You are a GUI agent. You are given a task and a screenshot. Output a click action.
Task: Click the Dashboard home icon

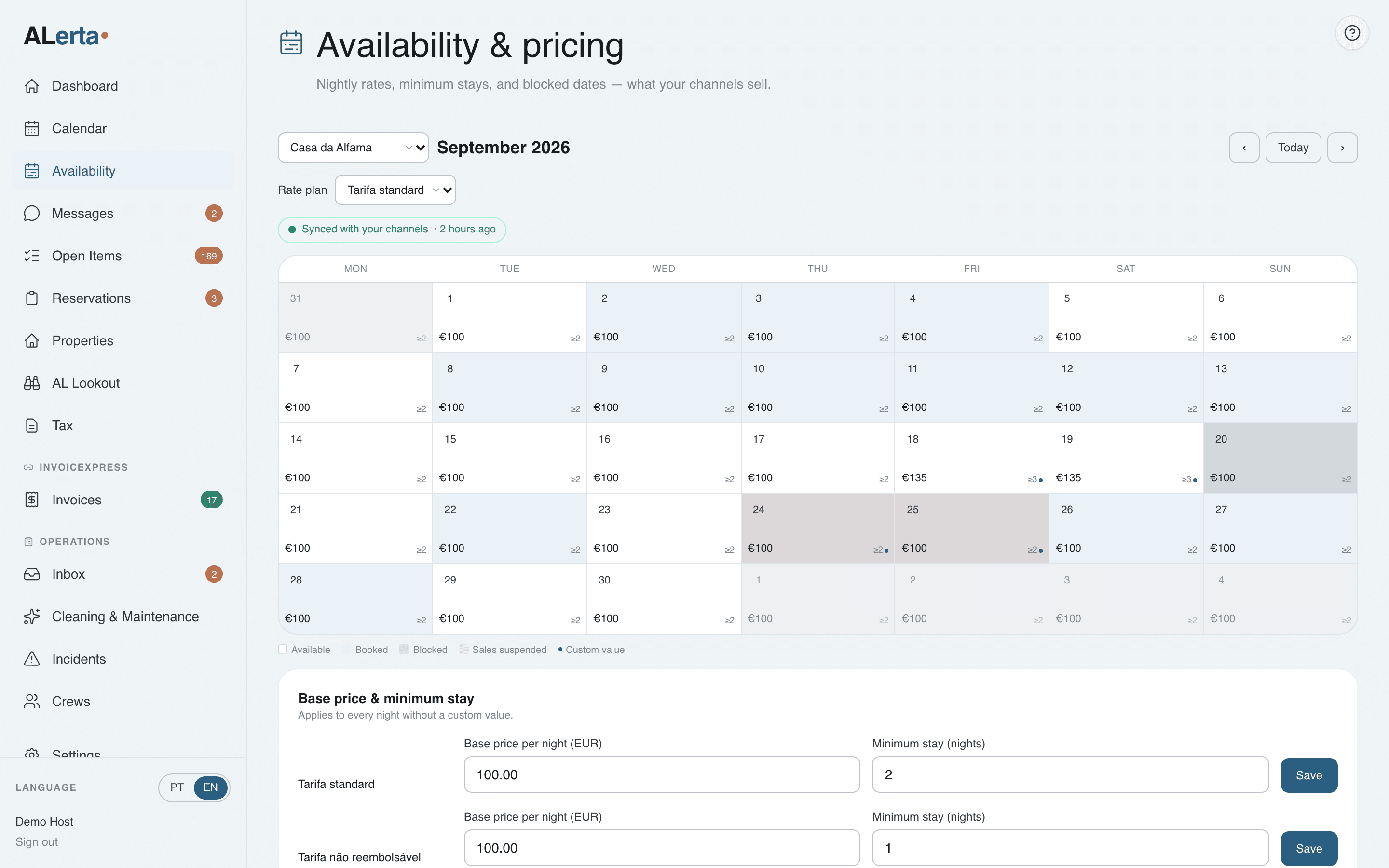[31, 86]
